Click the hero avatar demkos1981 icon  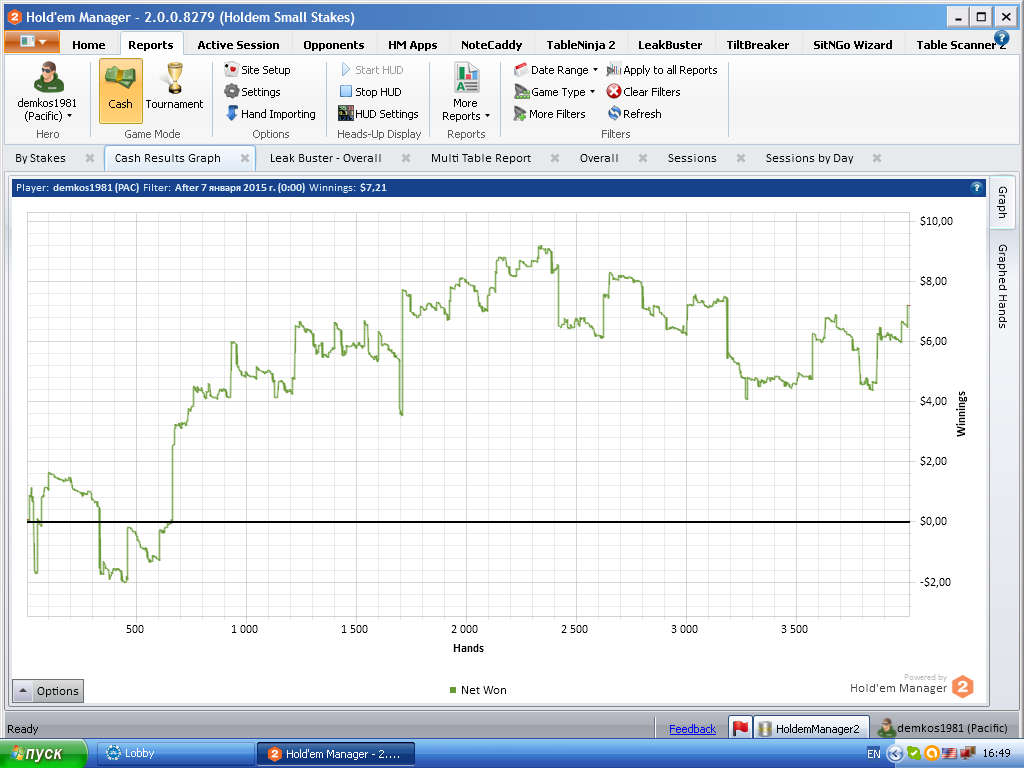coord(48,78)
